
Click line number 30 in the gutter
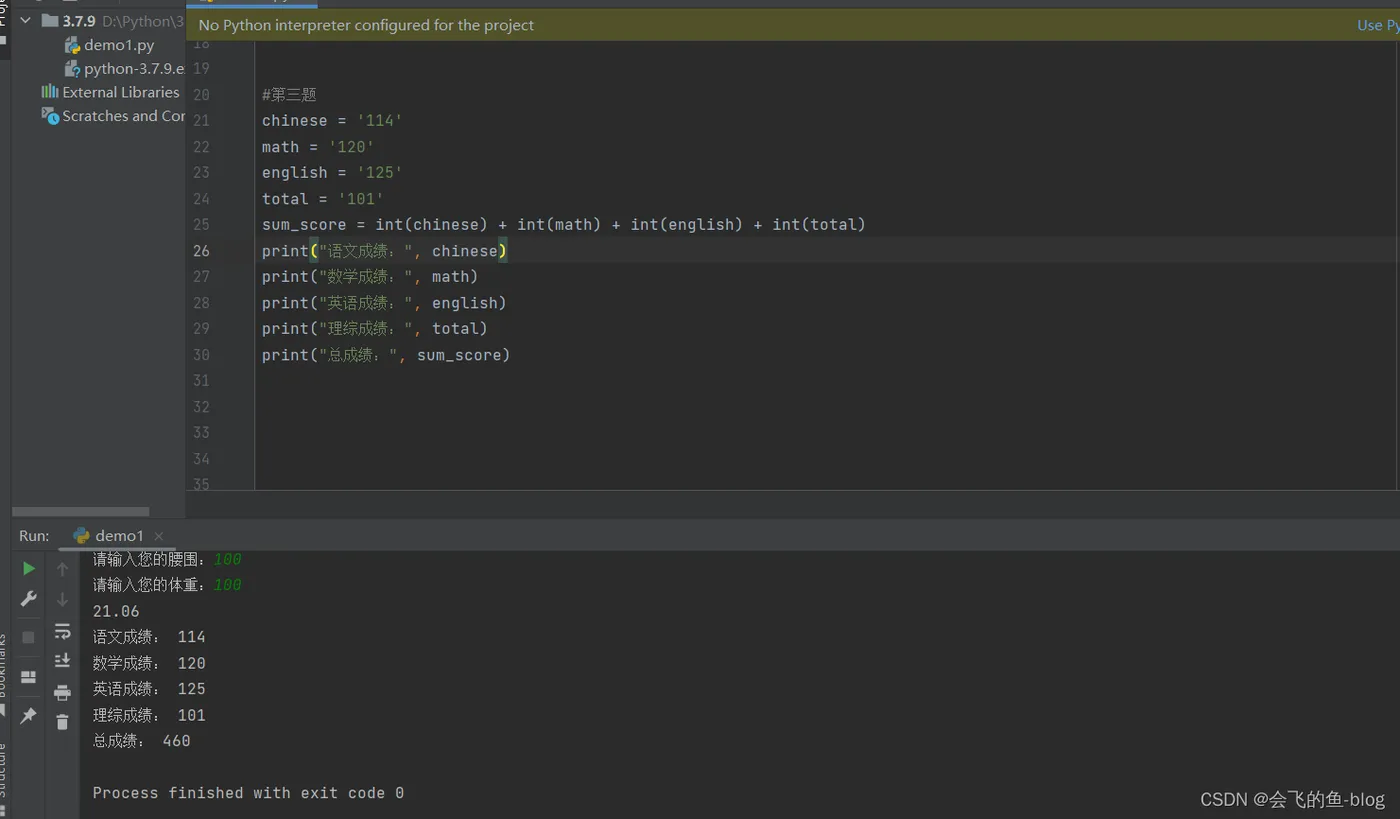pos(201,355)
